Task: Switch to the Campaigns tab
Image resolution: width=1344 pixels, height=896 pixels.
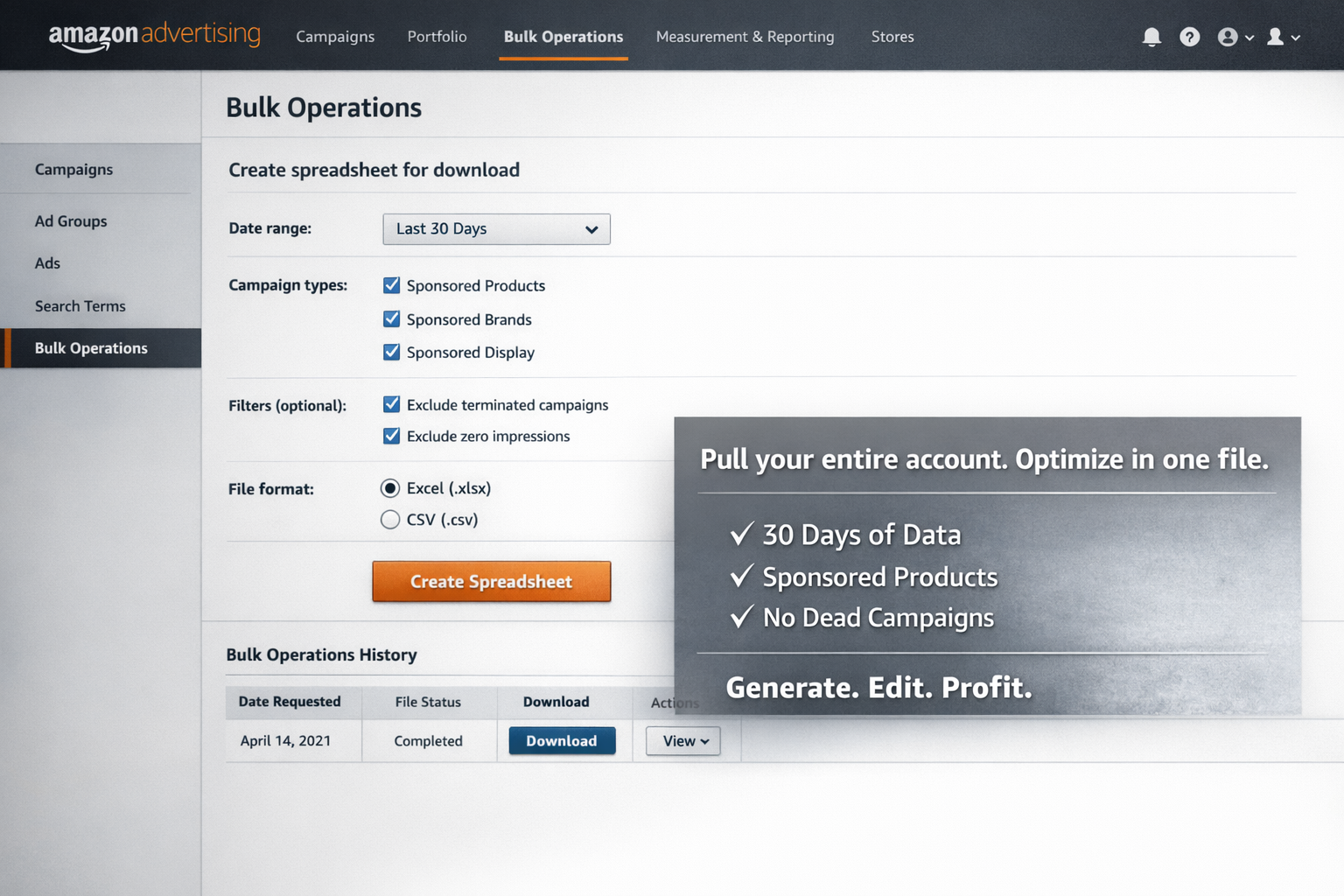Action: click(x=335, y=36)
